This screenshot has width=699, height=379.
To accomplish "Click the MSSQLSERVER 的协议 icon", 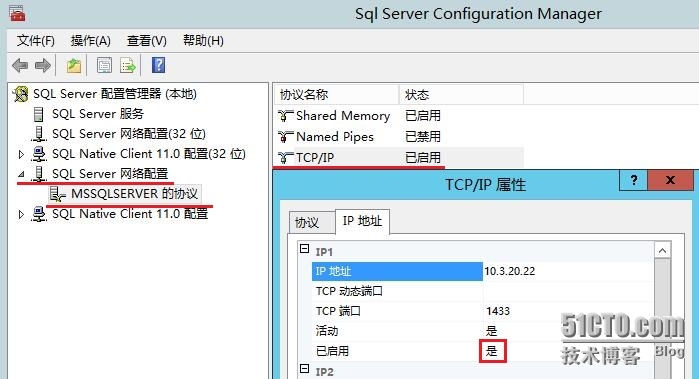I will (58, 194).
